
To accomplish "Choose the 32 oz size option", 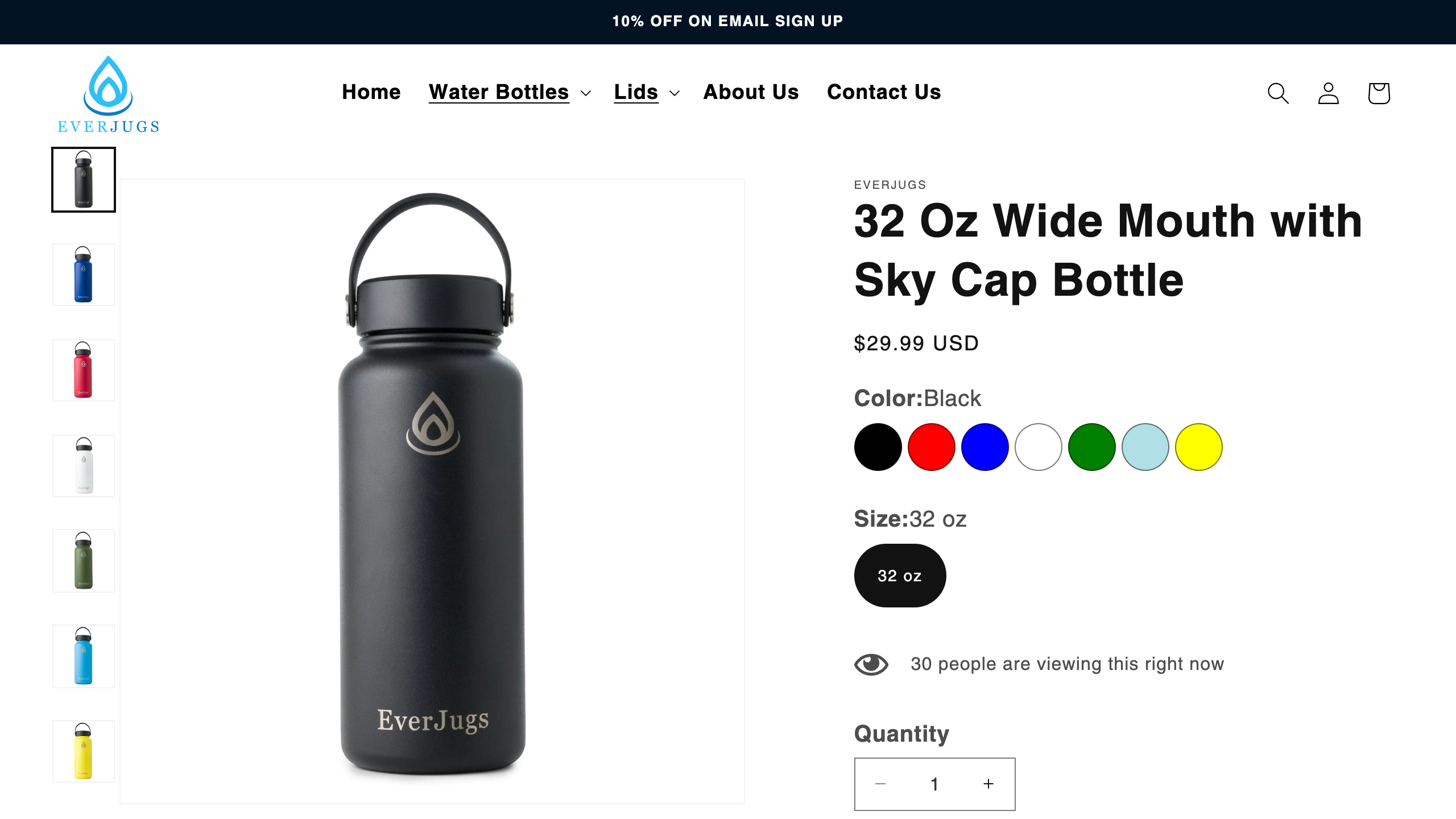I will (900, 574).
